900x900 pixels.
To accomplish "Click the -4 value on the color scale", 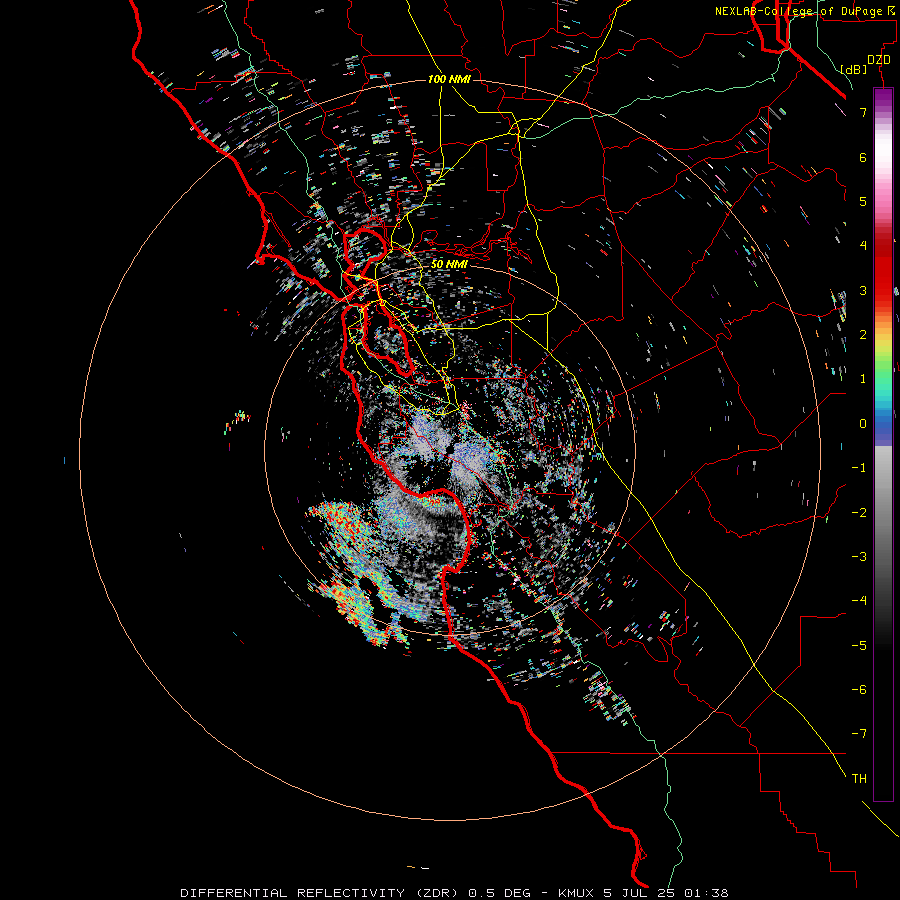I will (x=859, y=601).
